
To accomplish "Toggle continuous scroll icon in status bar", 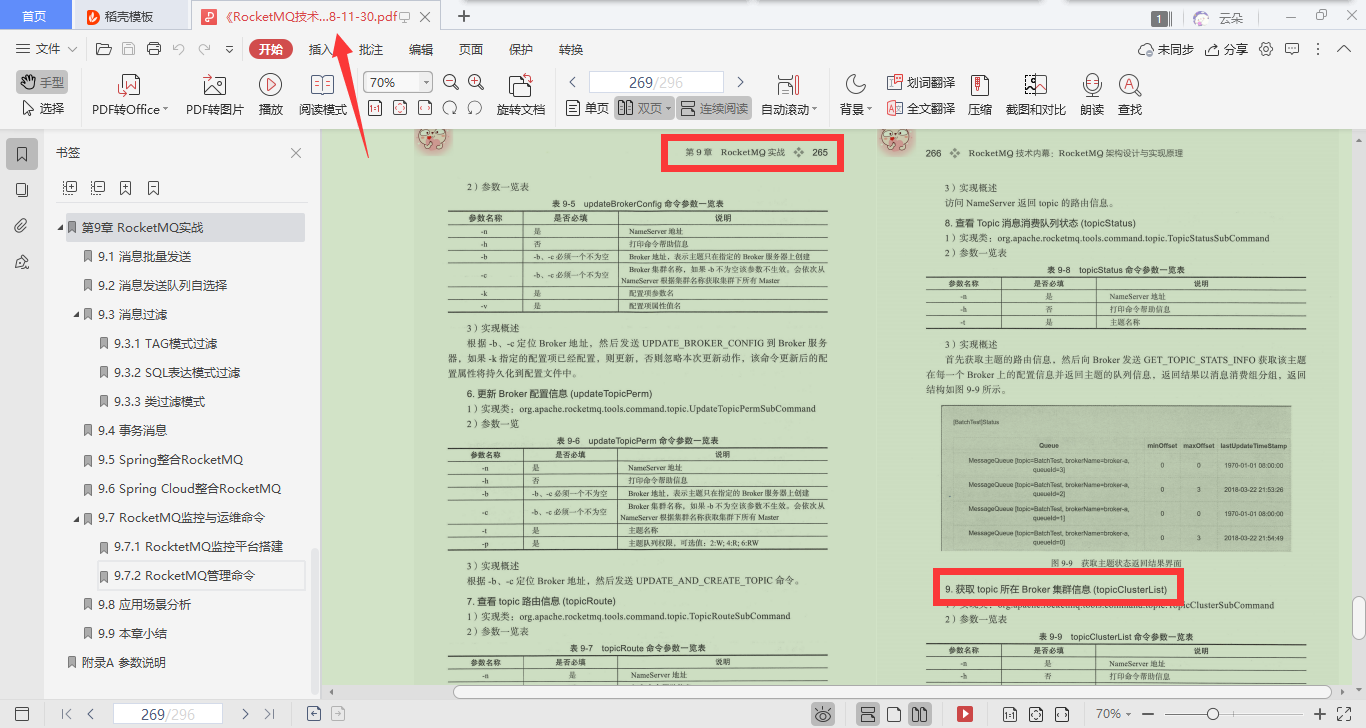I will point(868,714).
